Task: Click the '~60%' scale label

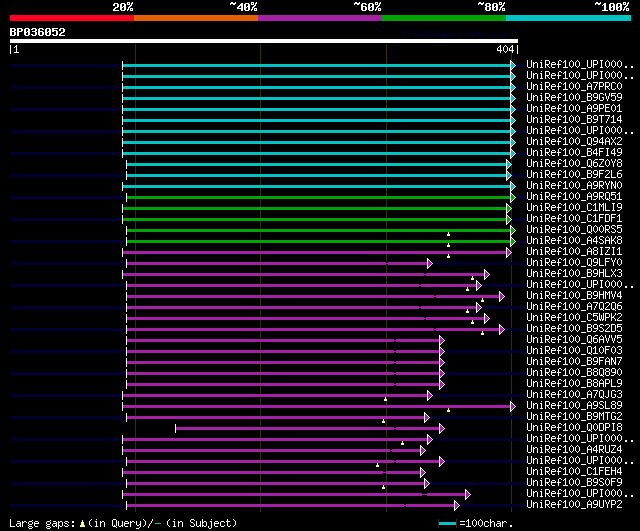Action: (367, 7)
